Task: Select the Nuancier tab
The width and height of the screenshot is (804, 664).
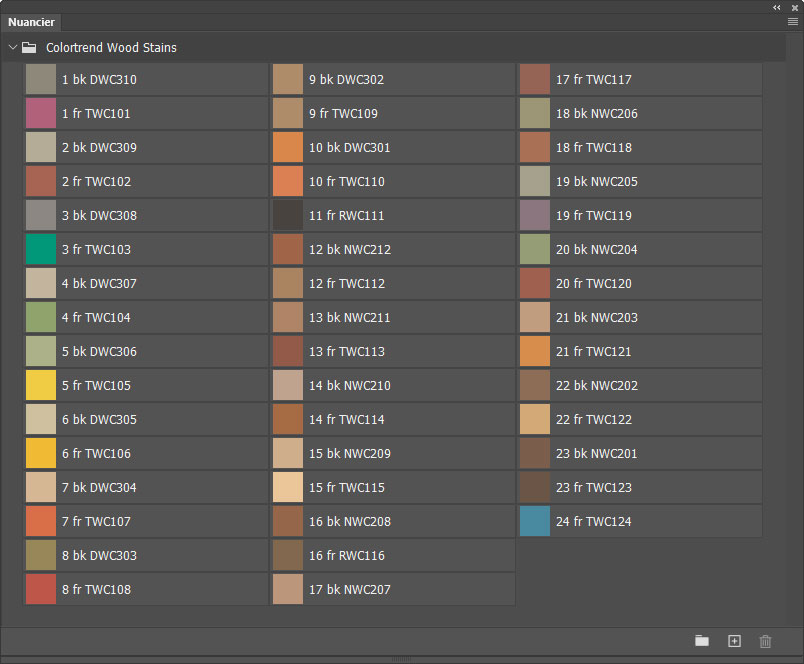Action: tap(31, 22)
